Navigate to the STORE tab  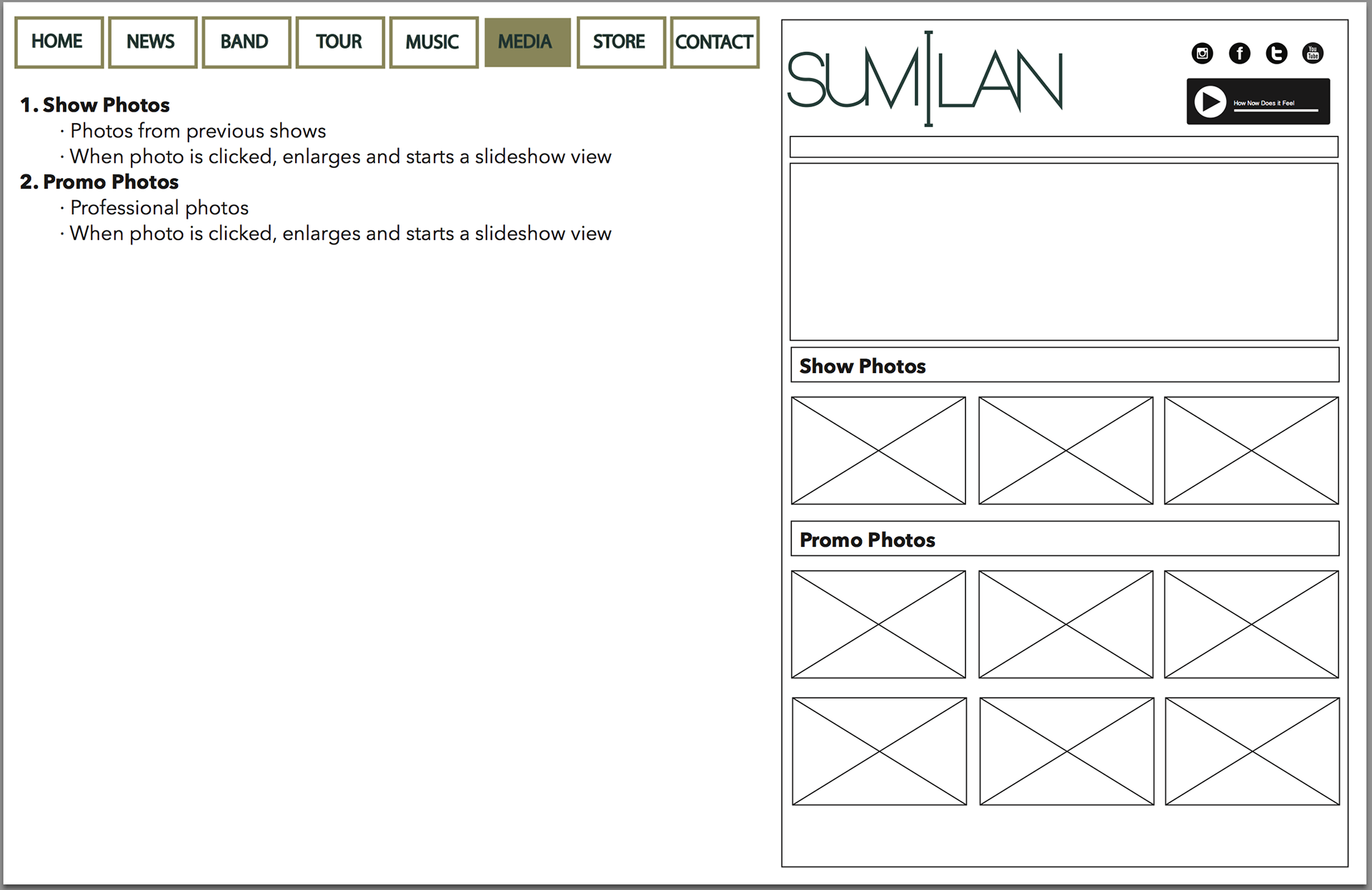(620, 42)
